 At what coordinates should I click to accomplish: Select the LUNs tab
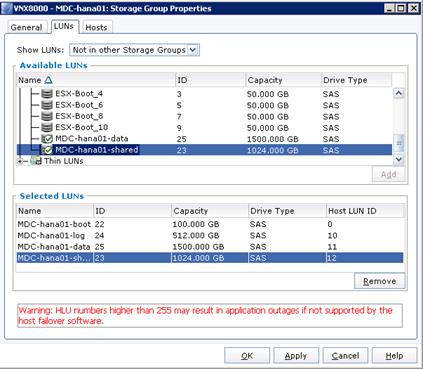tap(64, 26)
